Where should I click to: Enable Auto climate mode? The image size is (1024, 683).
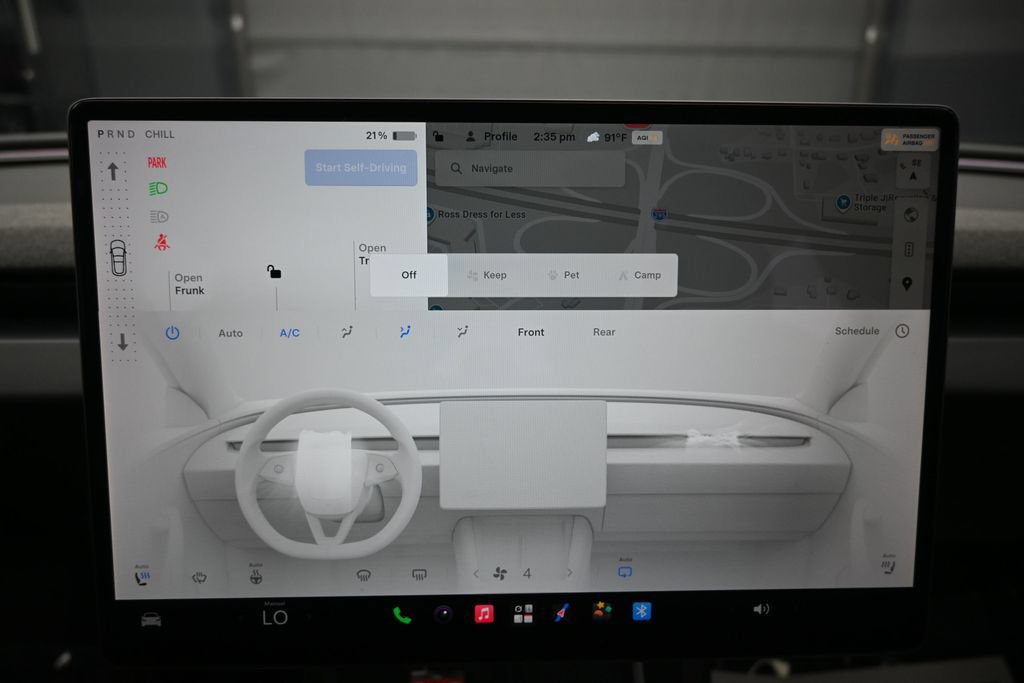pyautogui.click(x=231, y=333)
